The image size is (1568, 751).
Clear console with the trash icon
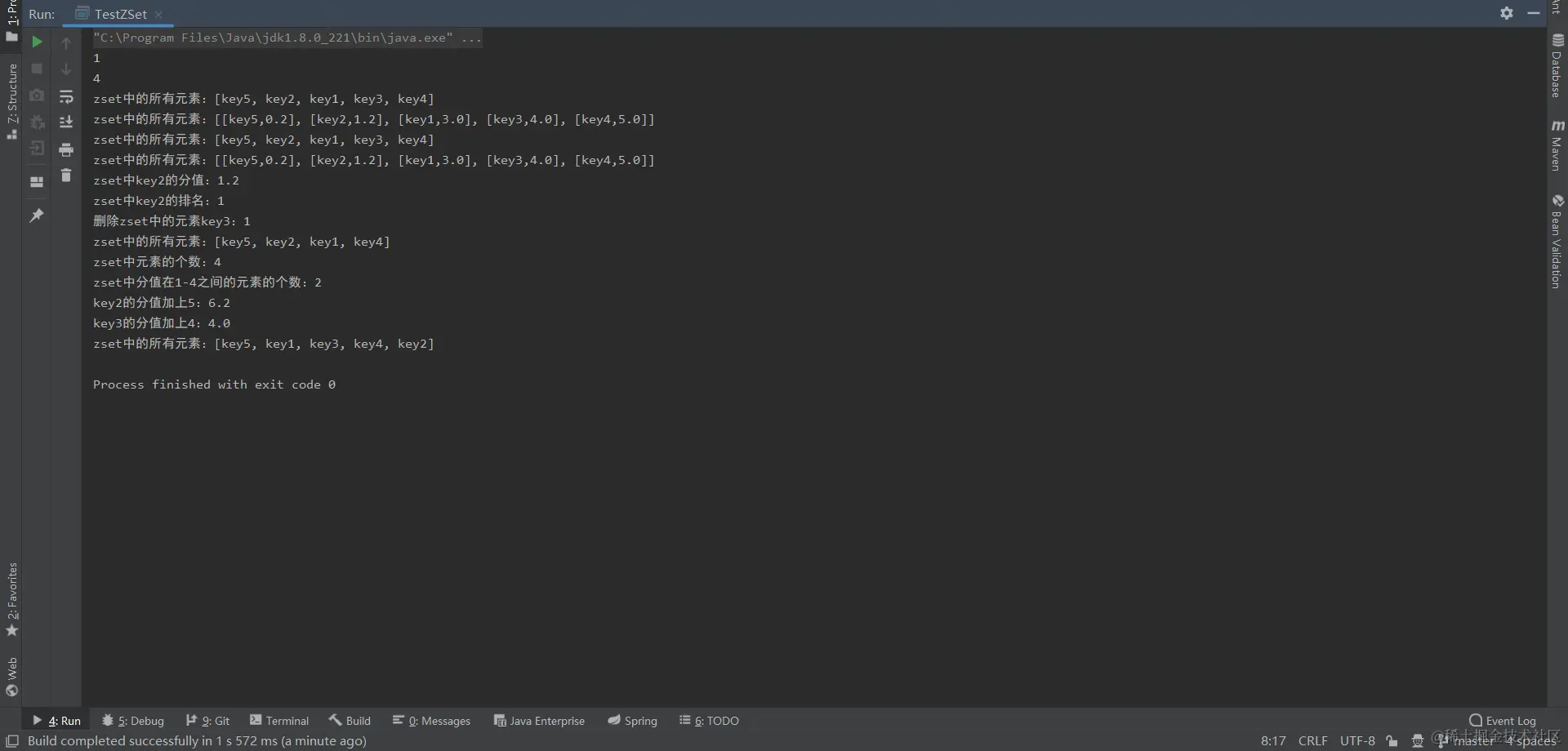(66, 176)
